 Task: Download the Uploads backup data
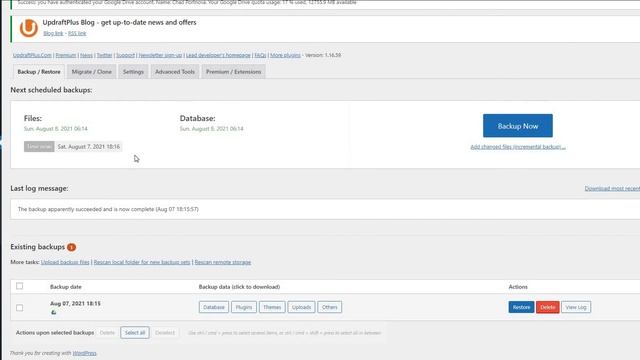pos(301,307)
